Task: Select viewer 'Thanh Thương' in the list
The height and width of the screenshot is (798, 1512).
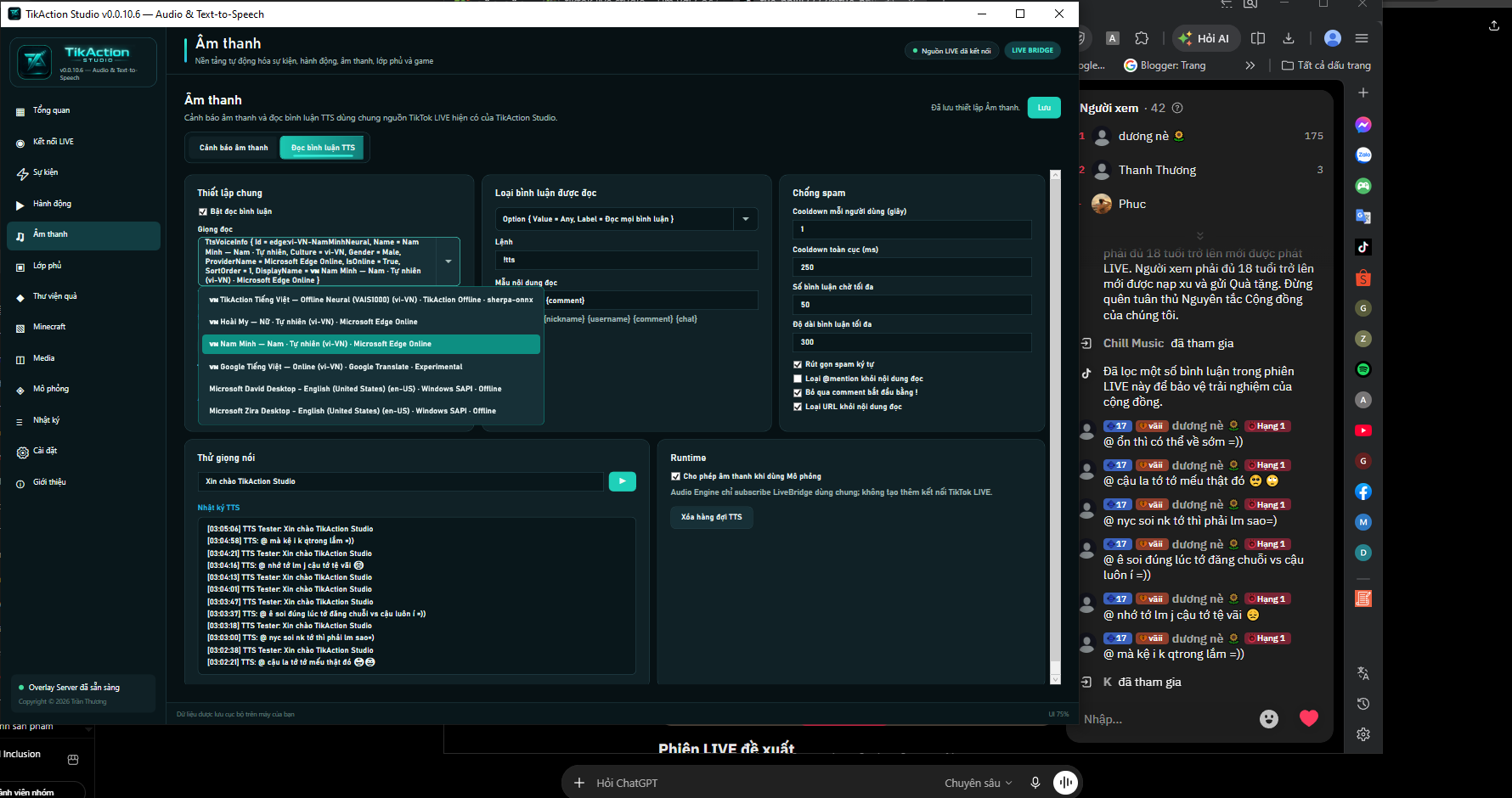Action: (1202, 170)
